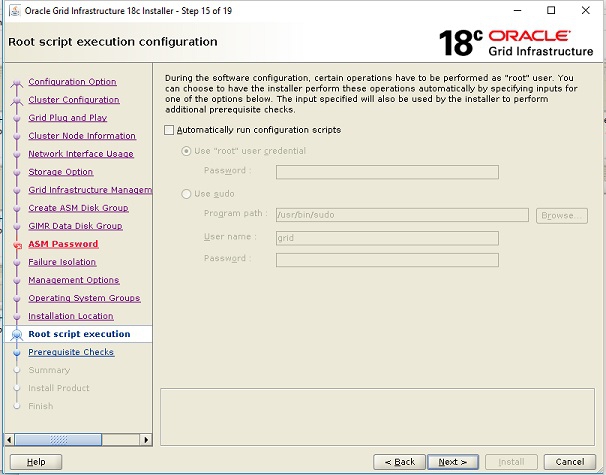Click steps panel right scroll arrow
The width and height of the screenshot is (606, 475).
146,440
